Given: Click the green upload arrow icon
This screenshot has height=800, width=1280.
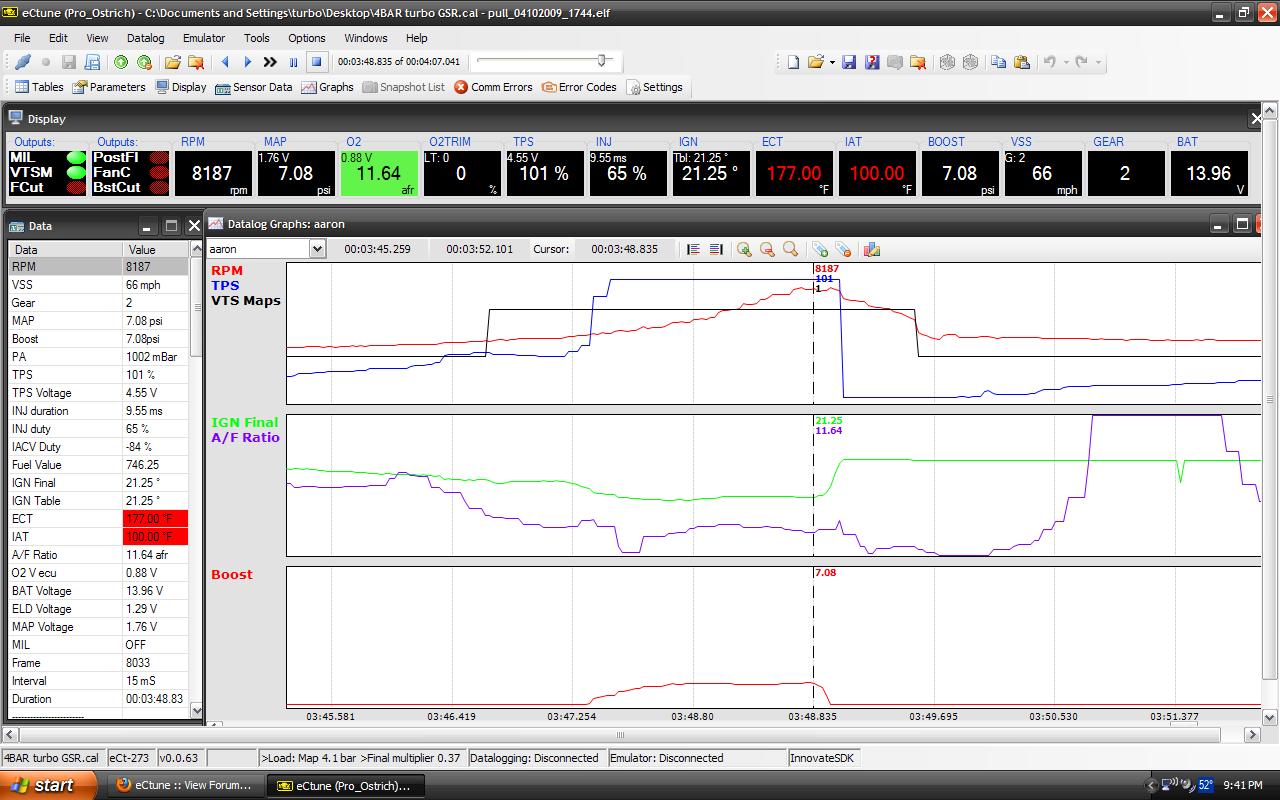Looking at the screenshot, I should point(121,62).
